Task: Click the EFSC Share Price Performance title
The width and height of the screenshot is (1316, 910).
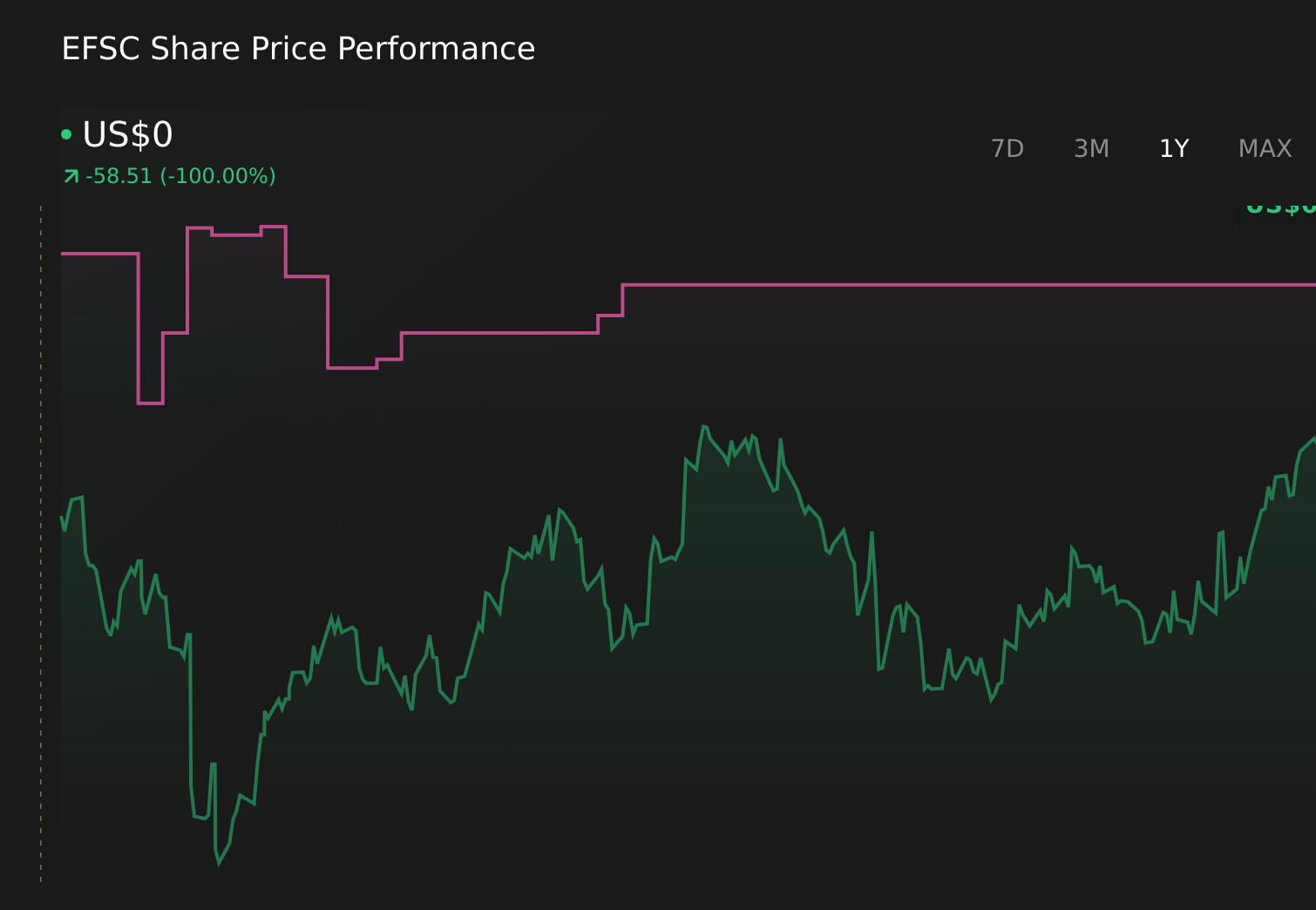Action: click(x=298, y=49)
